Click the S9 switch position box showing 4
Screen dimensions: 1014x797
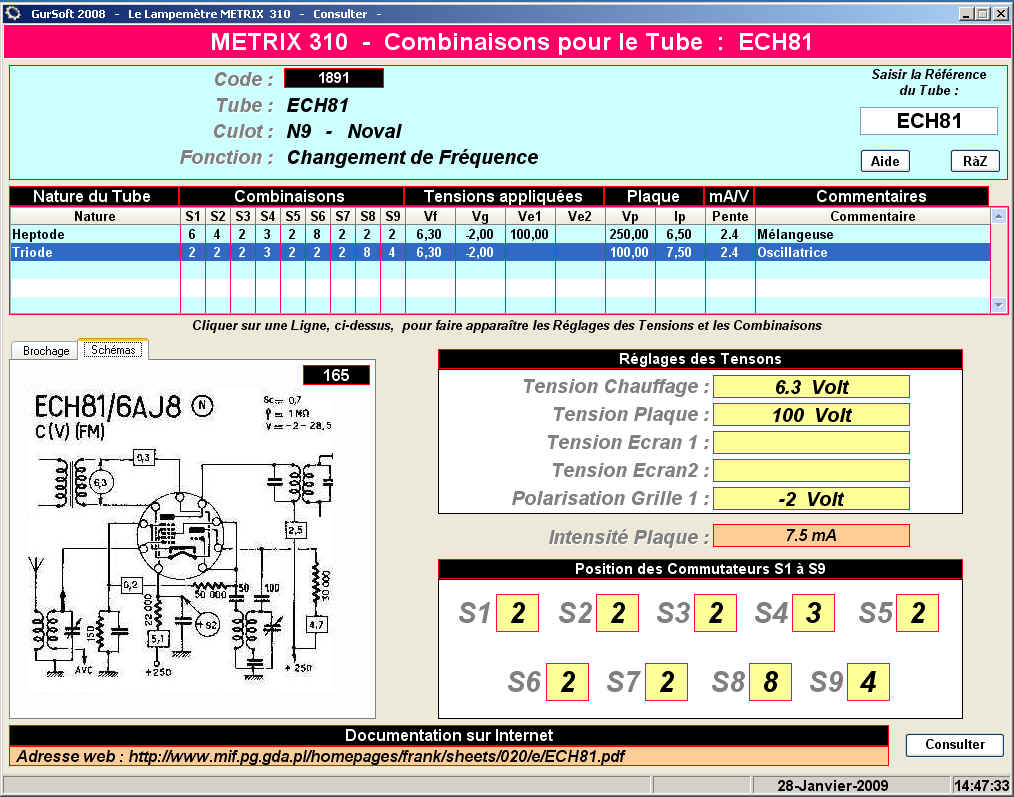[868, 682]
